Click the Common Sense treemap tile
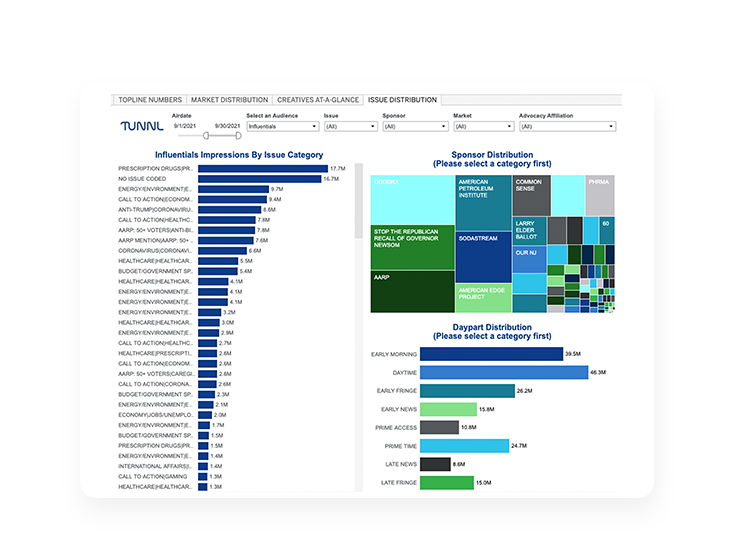Viewport: 733px width, 551px height. point(532,195)
